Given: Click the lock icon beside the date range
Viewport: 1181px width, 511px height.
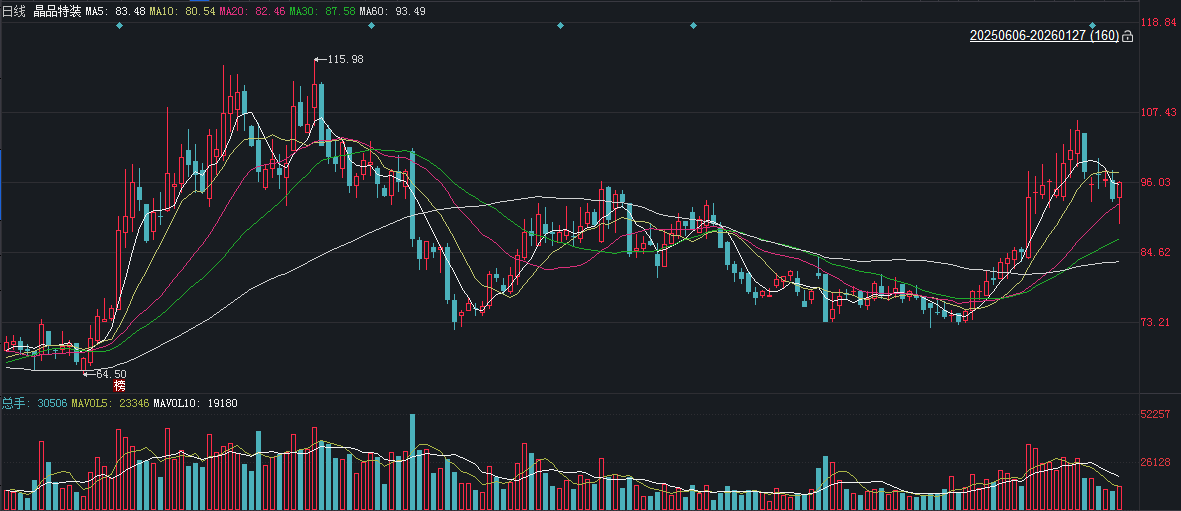Looking at the screenshot, I should point(1128,37).
